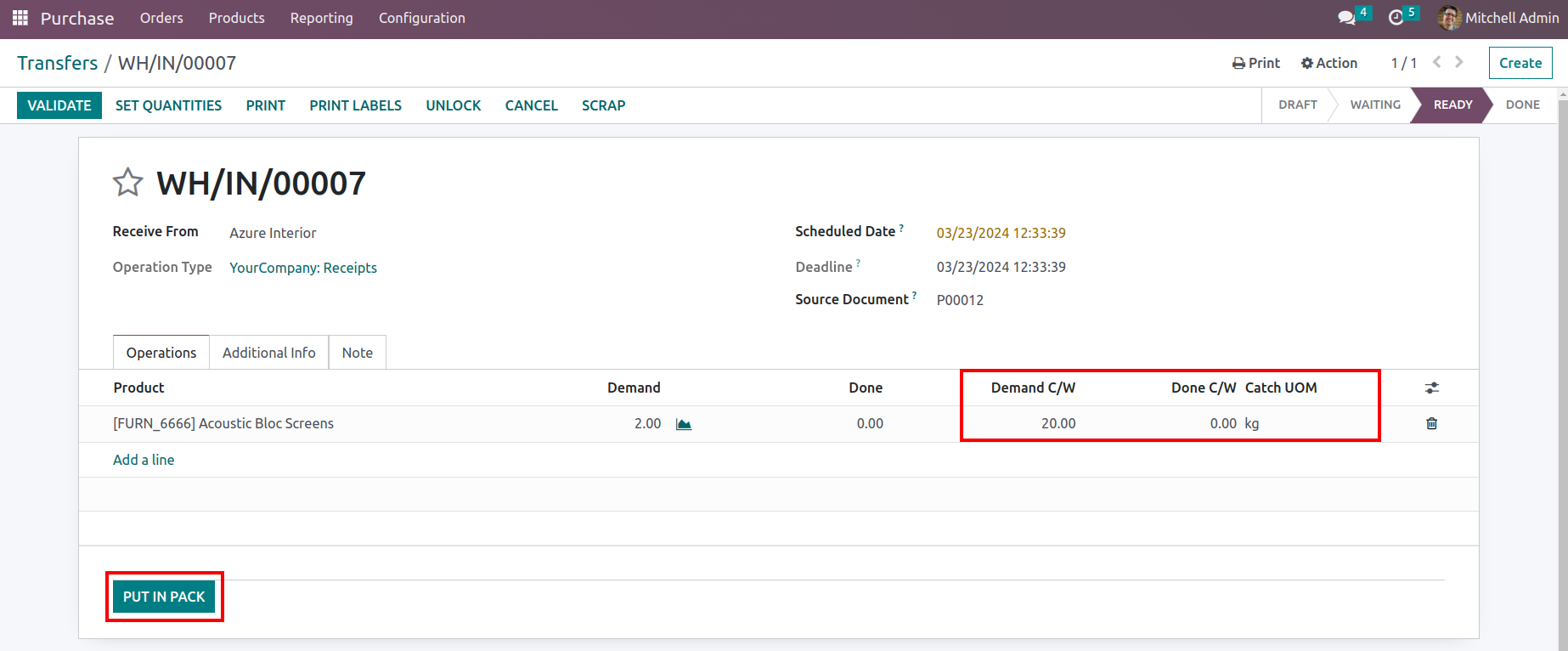Click the Create button
The height and width of the screenshot is (651, 1568).
pyautogui.click(x=1520, y=63)
